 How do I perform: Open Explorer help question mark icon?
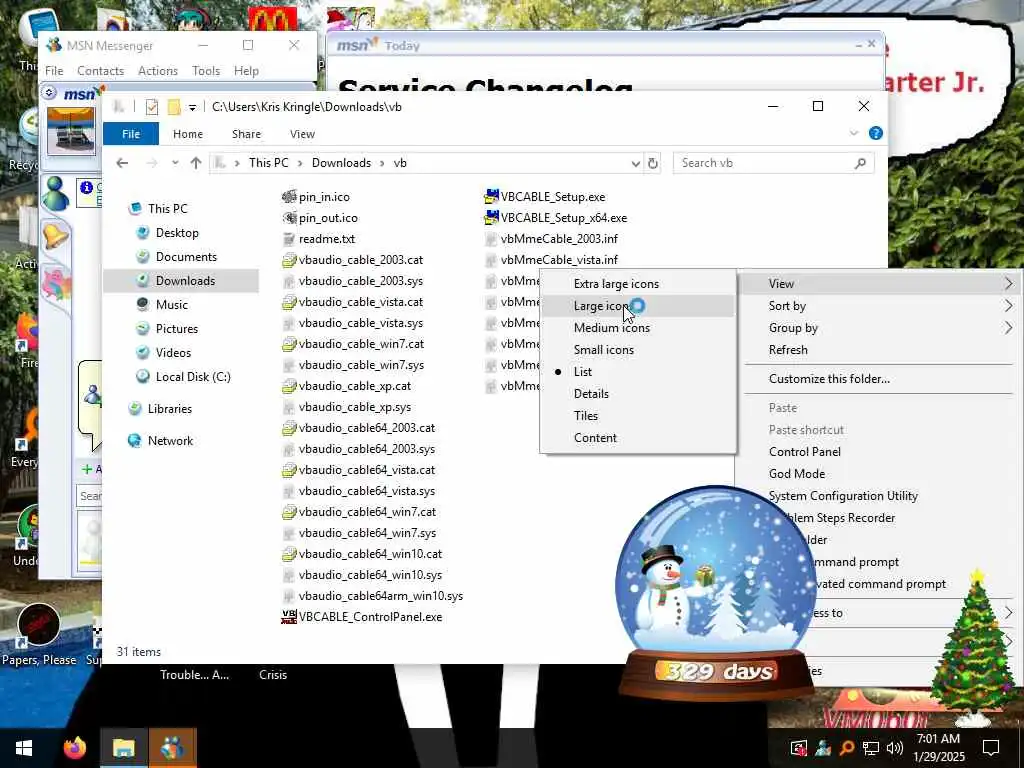pos(876,133)
